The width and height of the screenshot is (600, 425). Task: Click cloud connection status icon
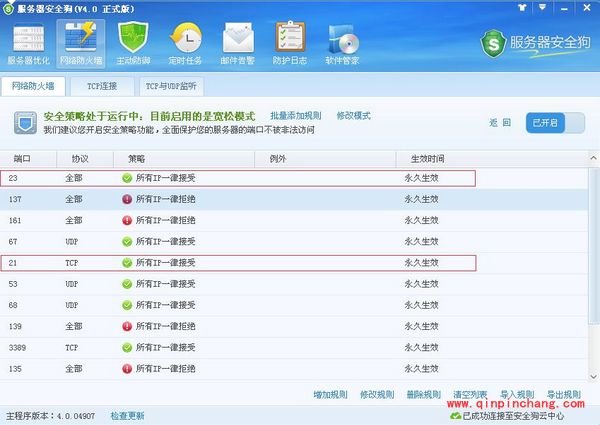pyautogui.click(x=455, y=415)
